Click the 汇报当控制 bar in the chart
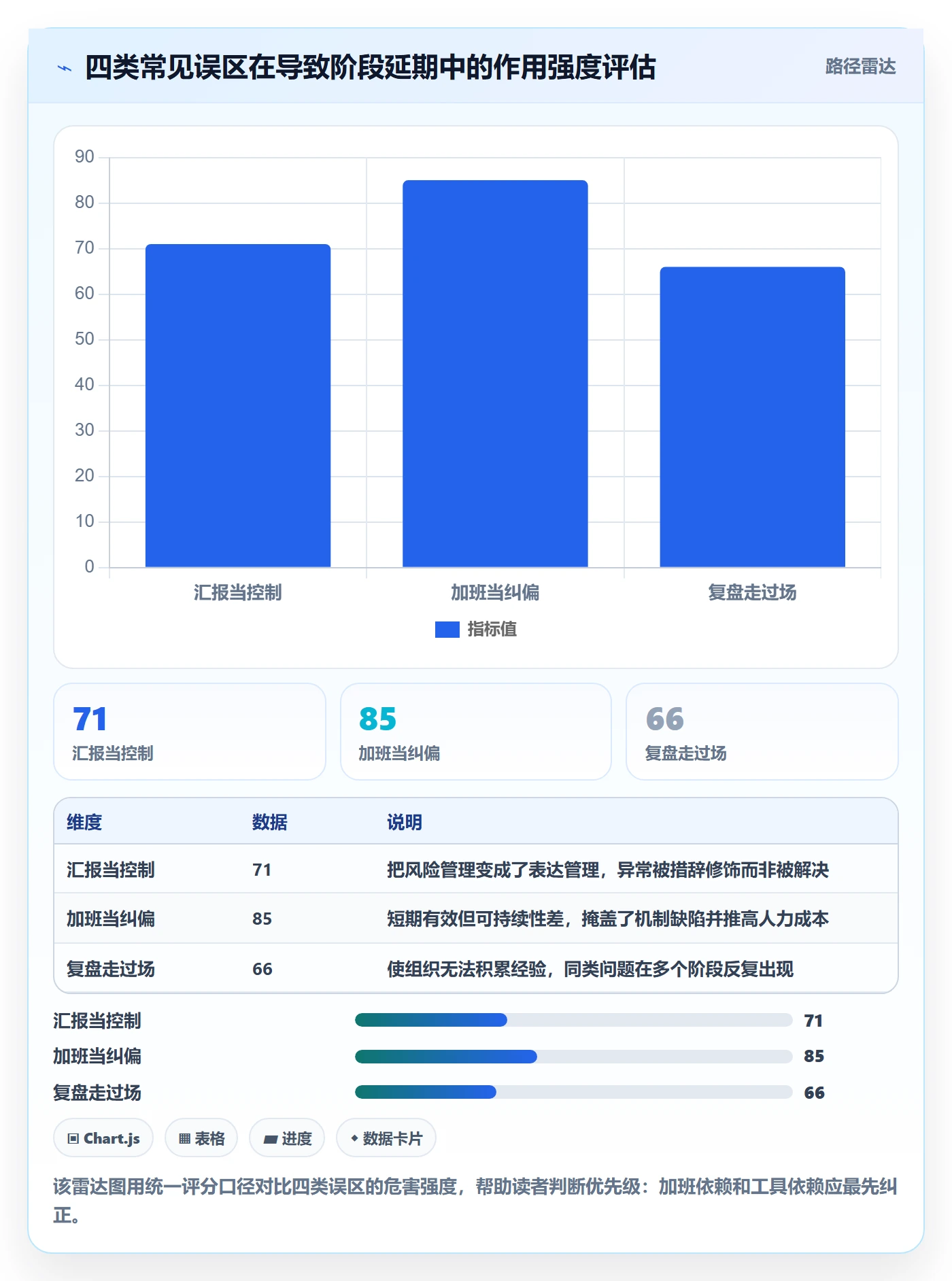Image resolution: width=952 pixels, height=1281 pixels. [x=238, y=405]
